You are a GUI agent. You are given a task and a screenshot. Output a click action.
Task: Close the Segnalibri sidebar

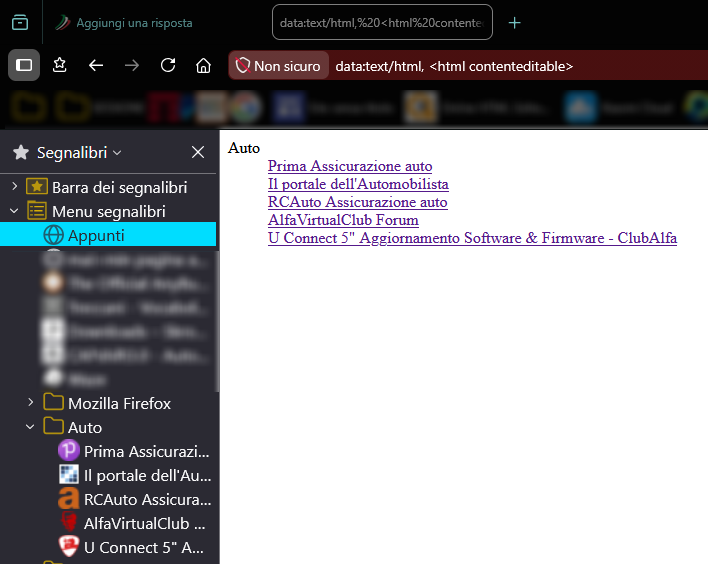pyautogui.click(x=198, y=152)
